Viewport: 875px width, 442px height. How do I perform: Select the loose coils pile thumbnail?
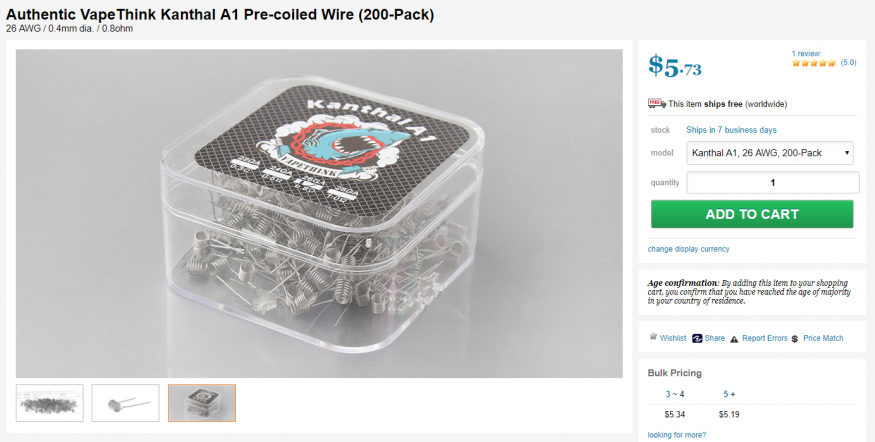[50, 403]
